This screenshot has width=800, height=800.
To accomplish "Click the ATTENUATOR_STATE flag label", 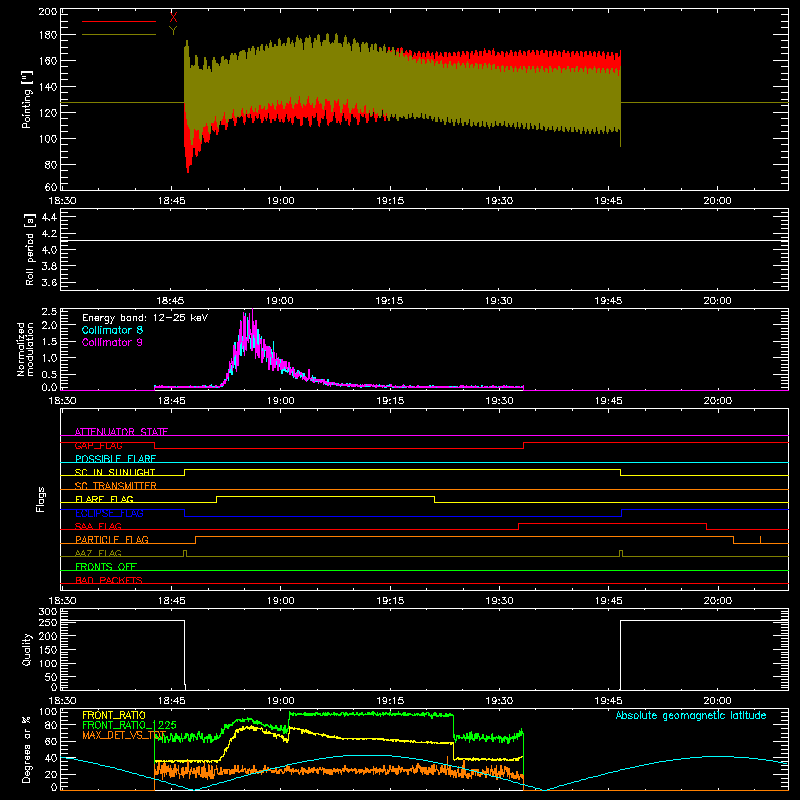I will click(x=121, y=432).
